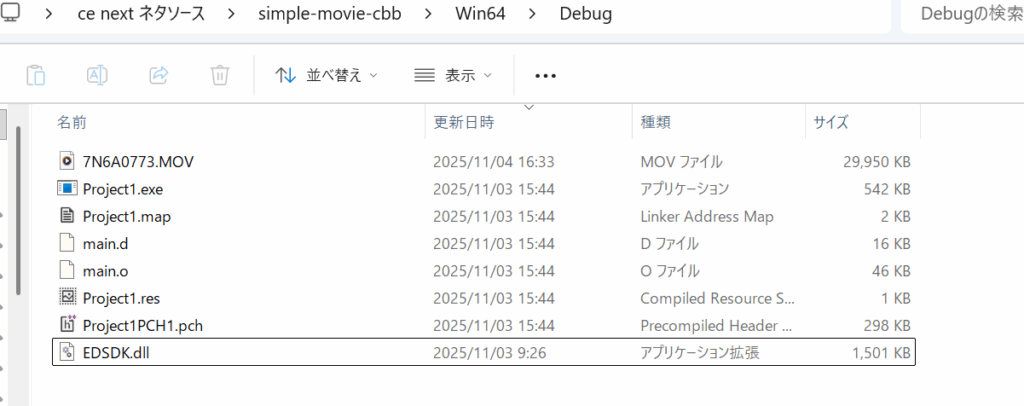Image resolution: width=1024 pixels, height=406 pixels.
Task: Click the Project1.exe application icon
Action: point(67,188)
